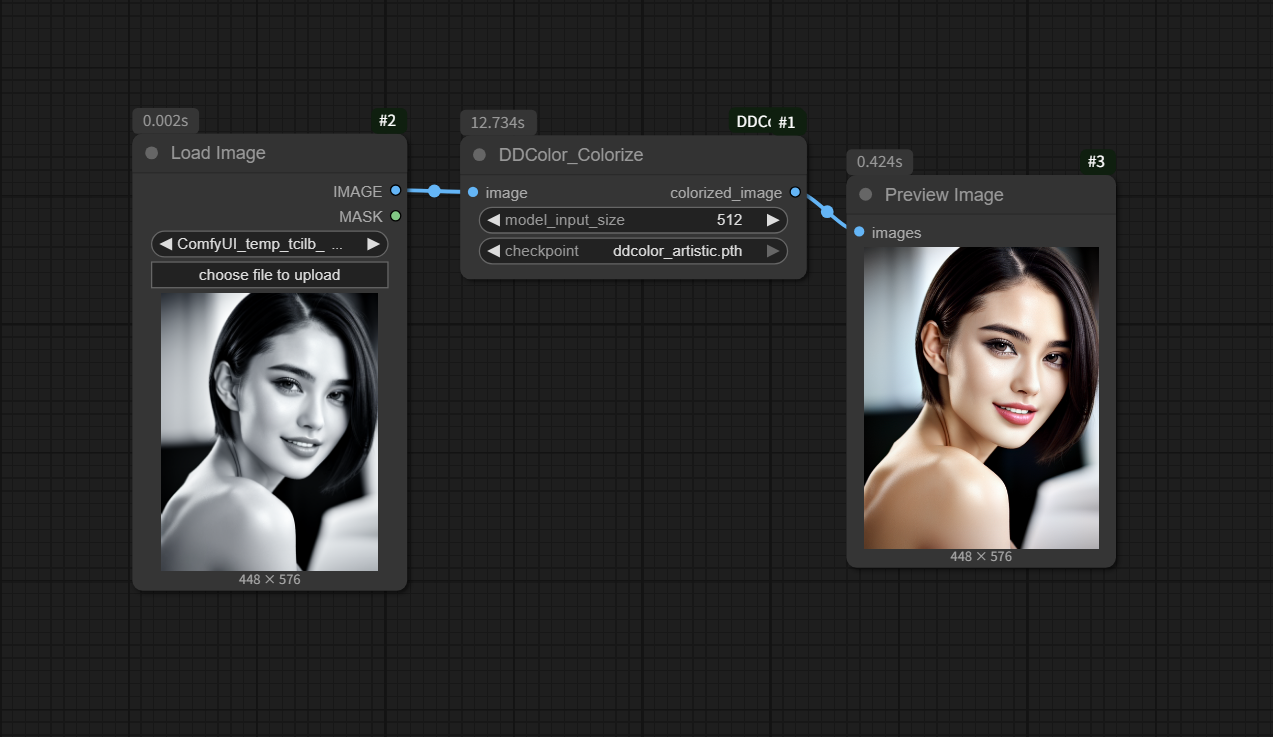Click the IMAGE output port on Load Image
The height and width of the screenshot is (737, 1273).
(396, 190)
